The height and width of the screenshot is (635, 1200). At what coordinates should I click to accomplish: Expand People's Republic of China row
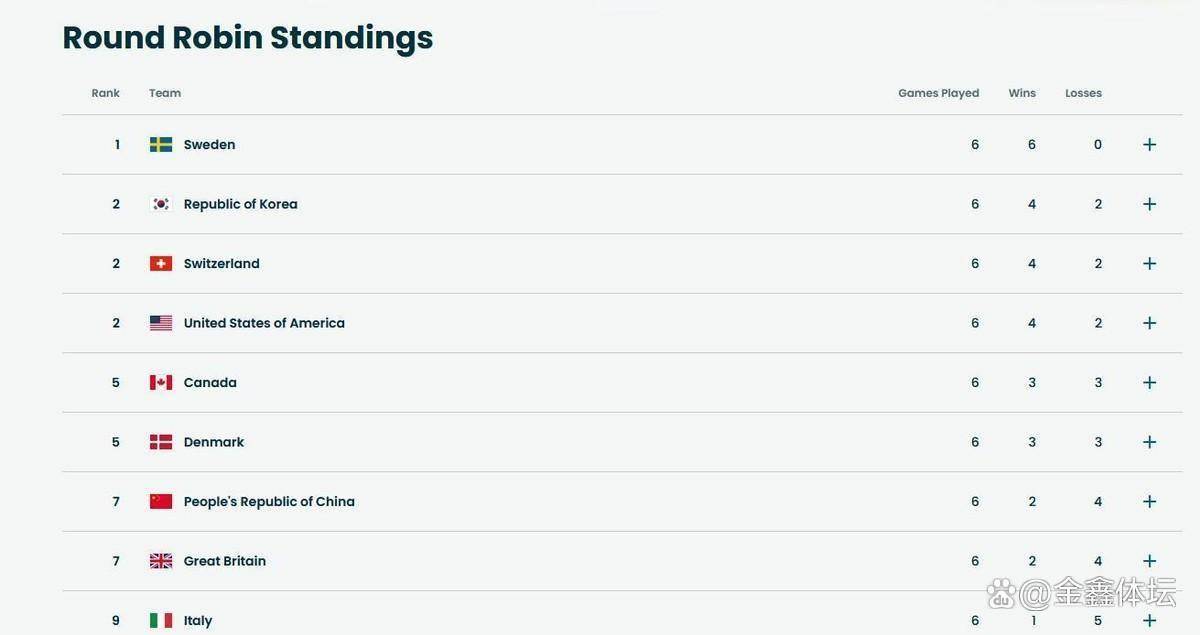coord(1150,502)
